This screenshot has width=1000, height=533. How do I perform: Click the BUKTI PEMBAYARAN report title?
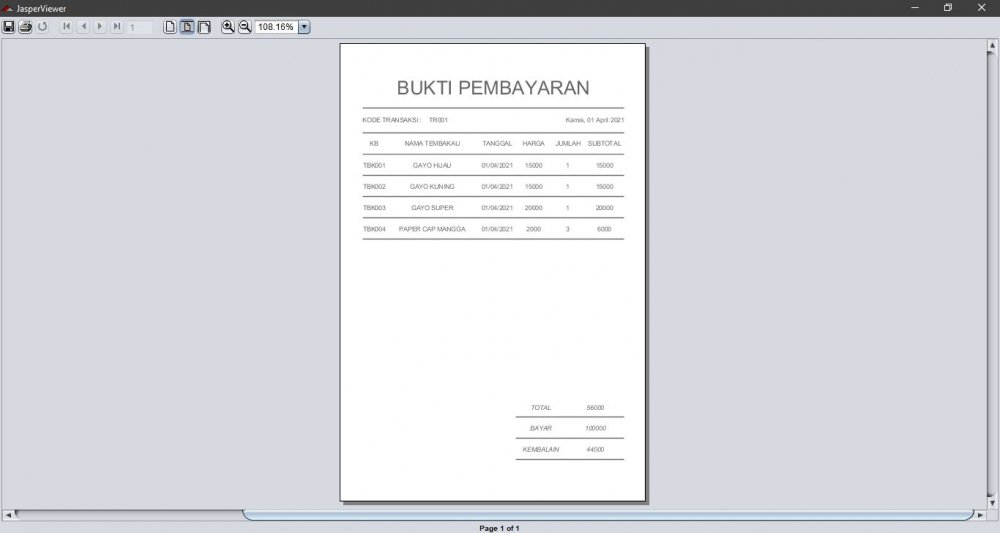point(493,88)
